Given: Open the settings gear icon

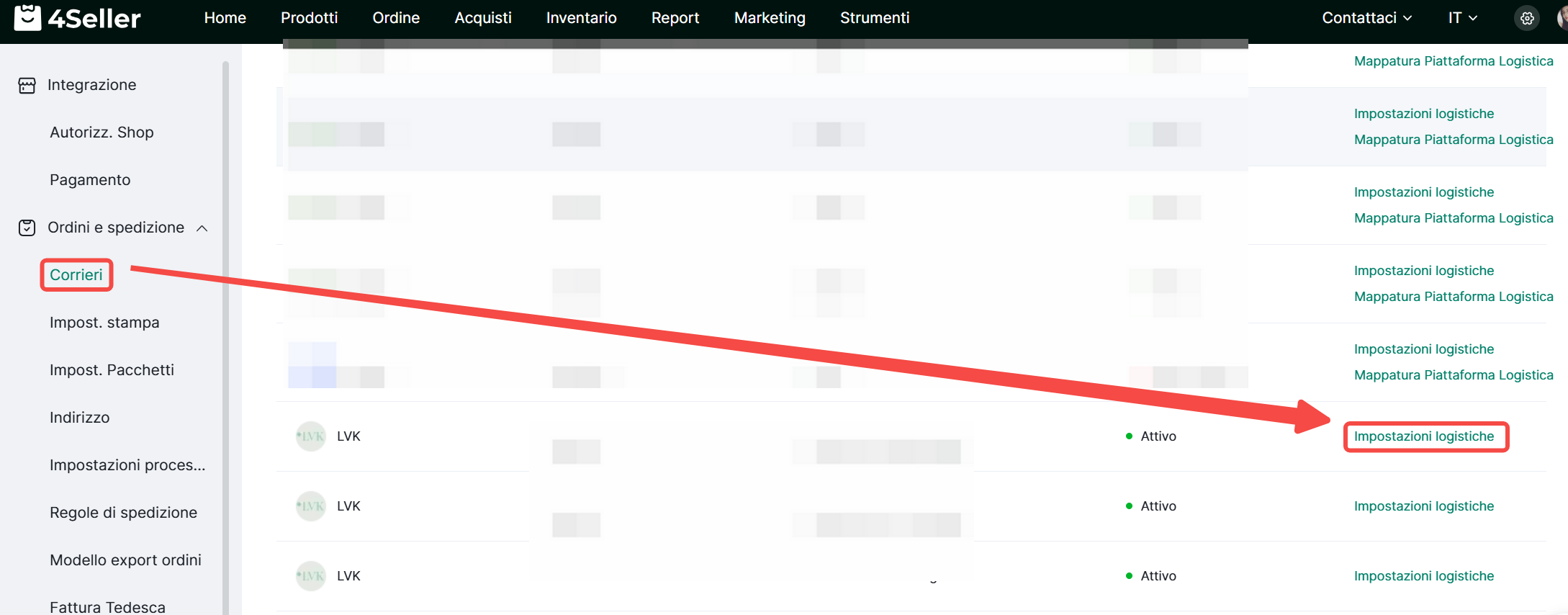Looking at the screenshot, I should click(1527, 18).
